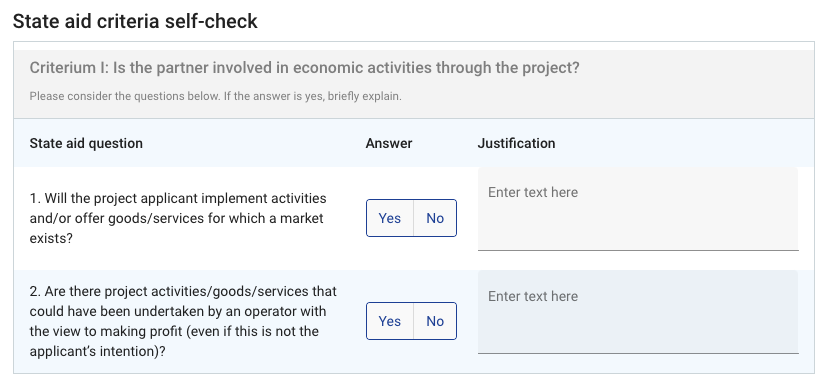The image size is (826, 385).
Task: Click the 'Justification' column header
Action: click(516, 143)
